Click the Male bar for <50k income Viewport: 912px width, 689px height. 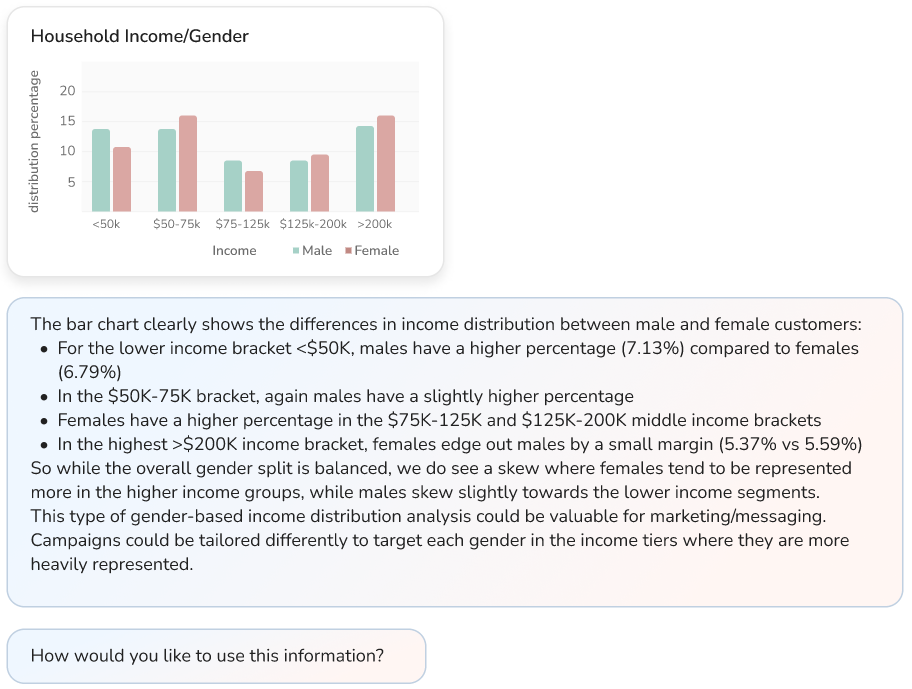[x=101, y=170]
